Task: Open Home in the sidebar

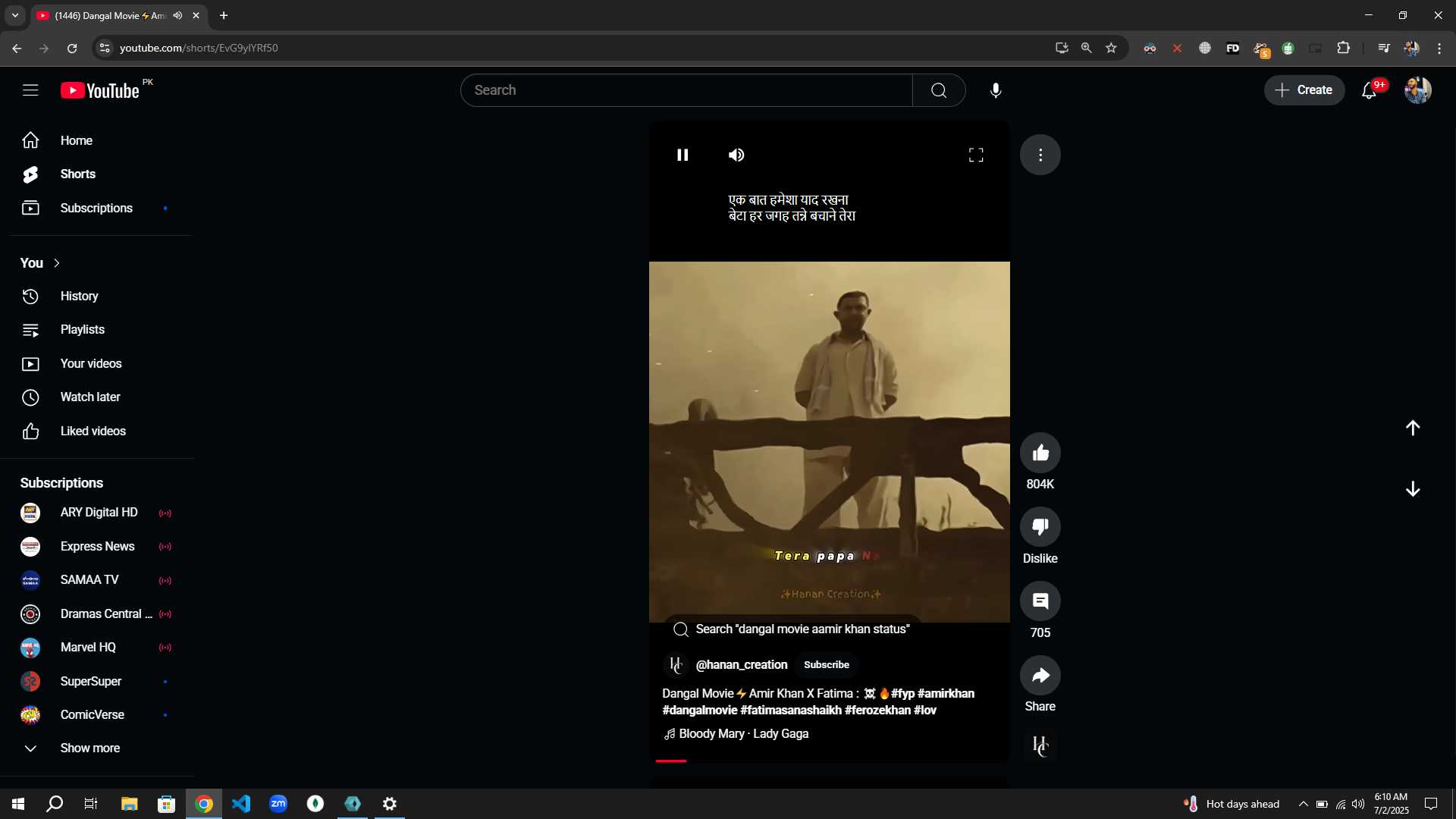Action: tap(97, 141)
